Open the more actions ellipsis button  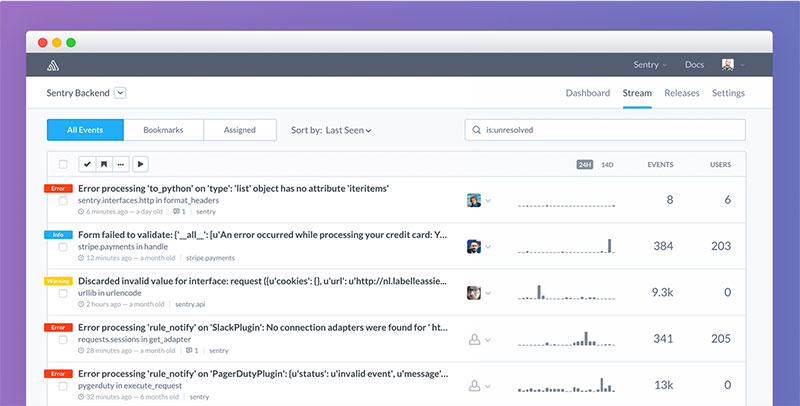coord(121,164)
